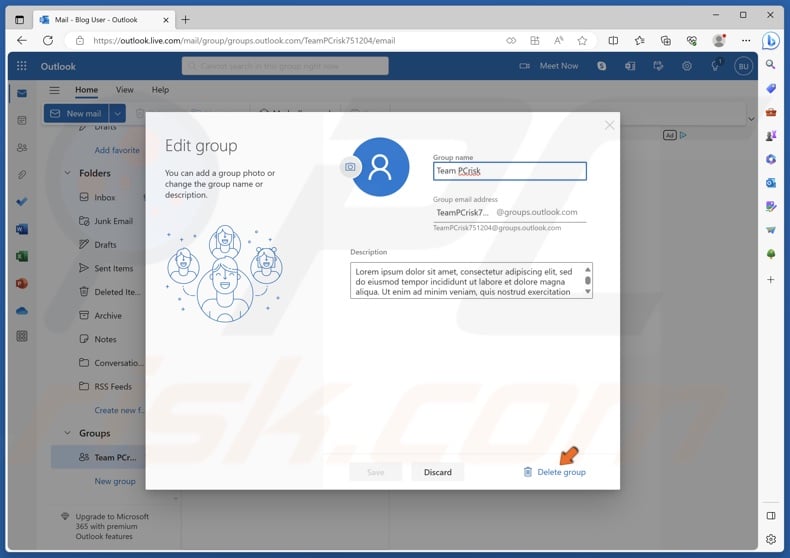Open the OneDrive cloud icon

pyautogui.click(x=22, y=311)
